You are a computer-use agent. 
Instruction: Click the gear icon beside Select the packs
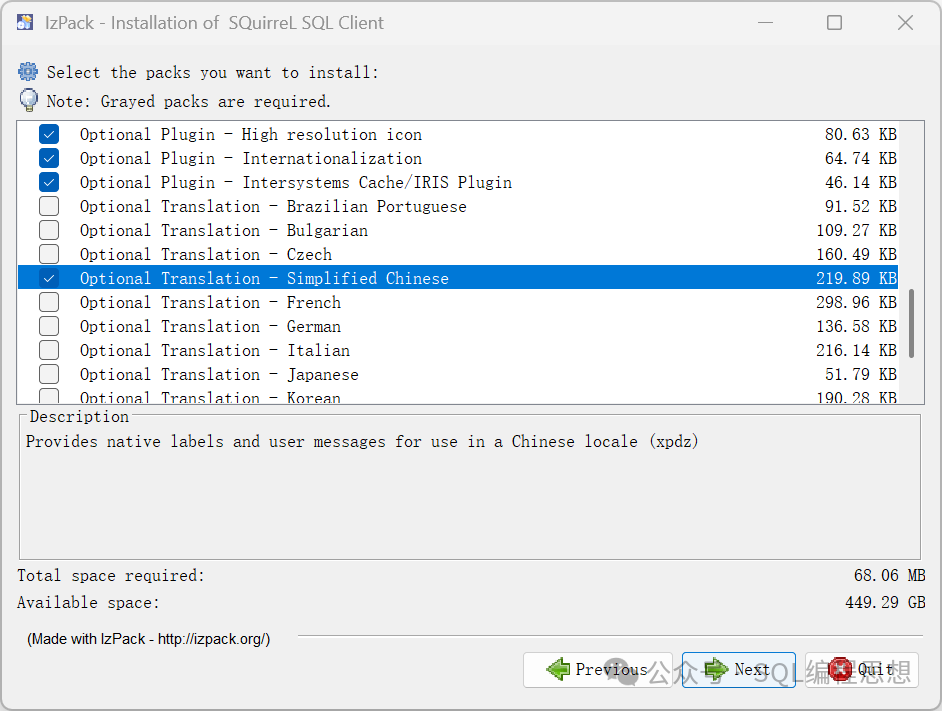point(28,72)
